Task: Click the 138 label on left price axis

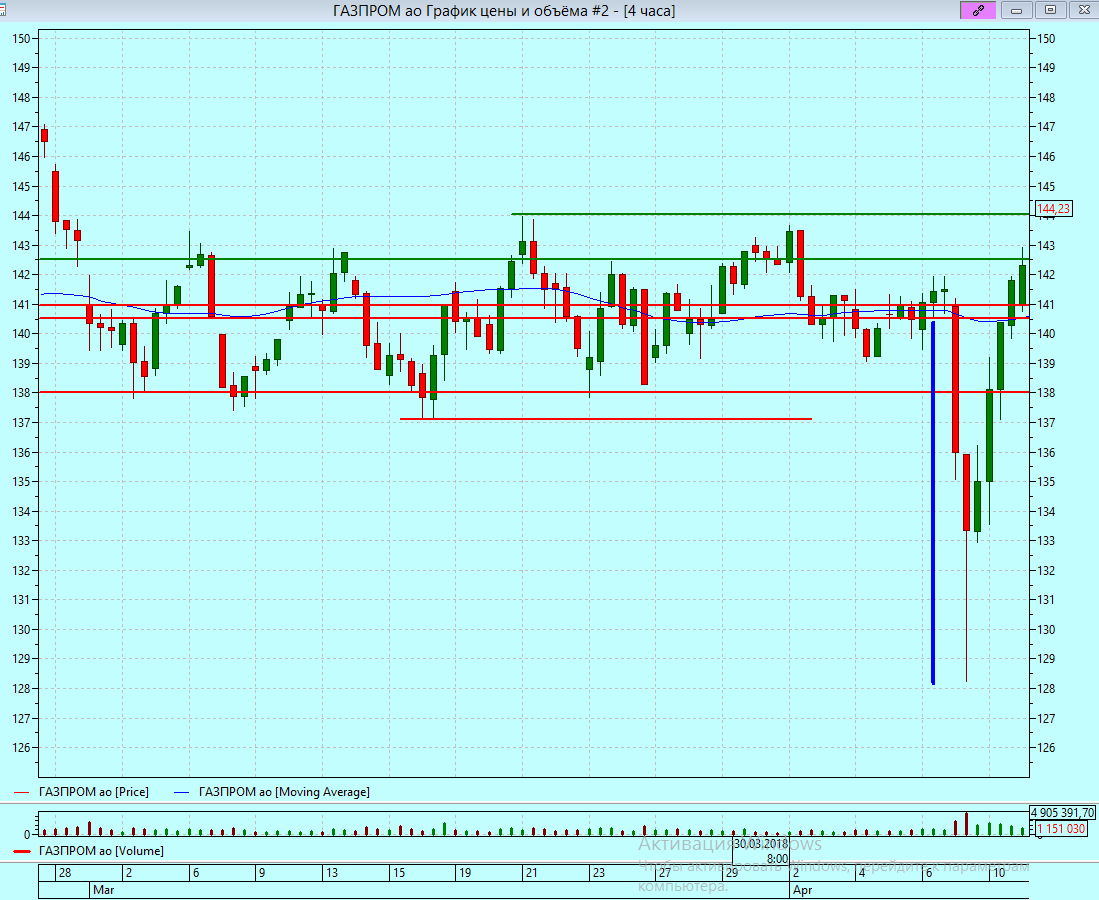Action: click(x=21, y=393)
